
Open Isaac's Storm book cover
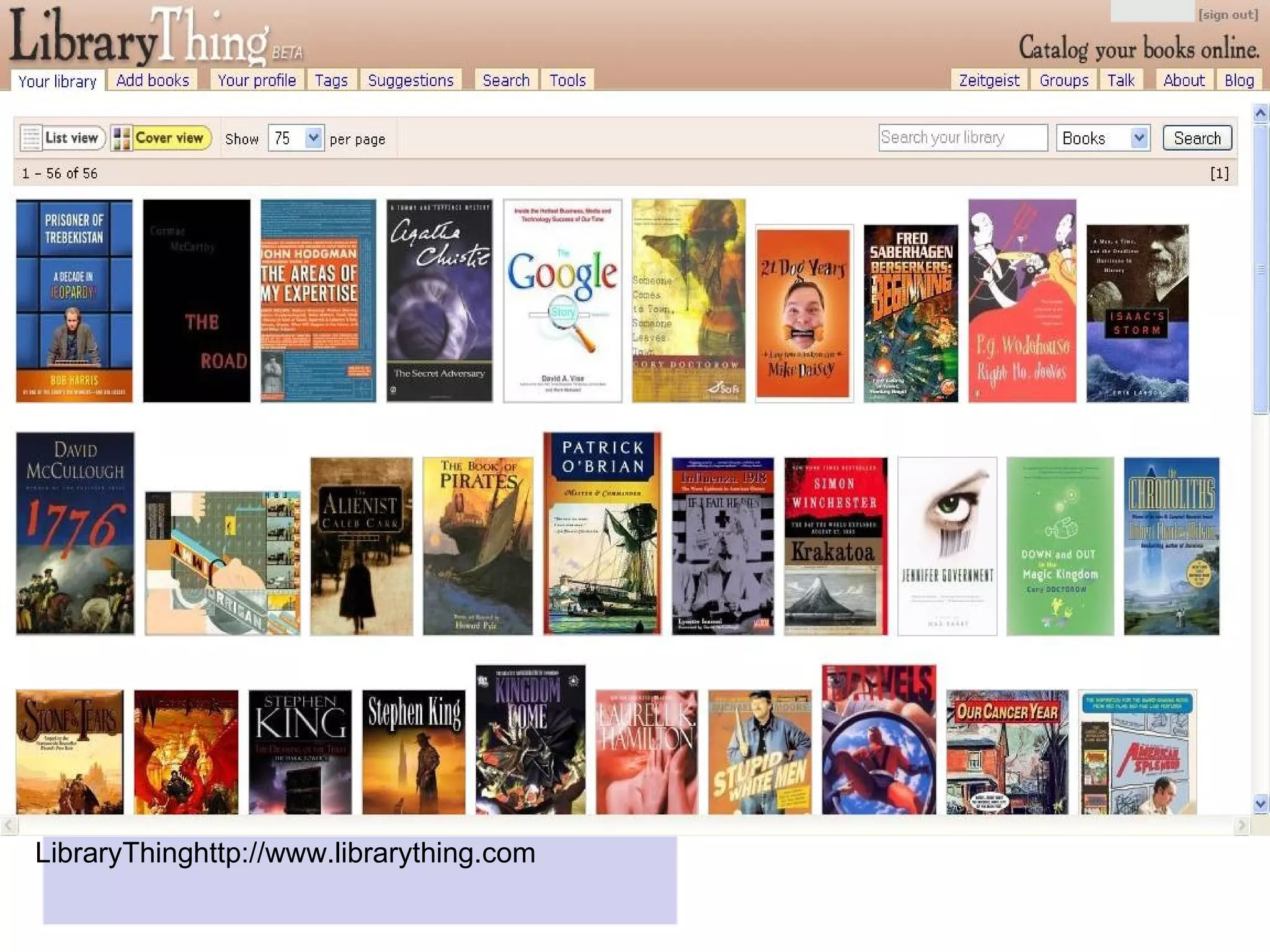pos(1138,314)
